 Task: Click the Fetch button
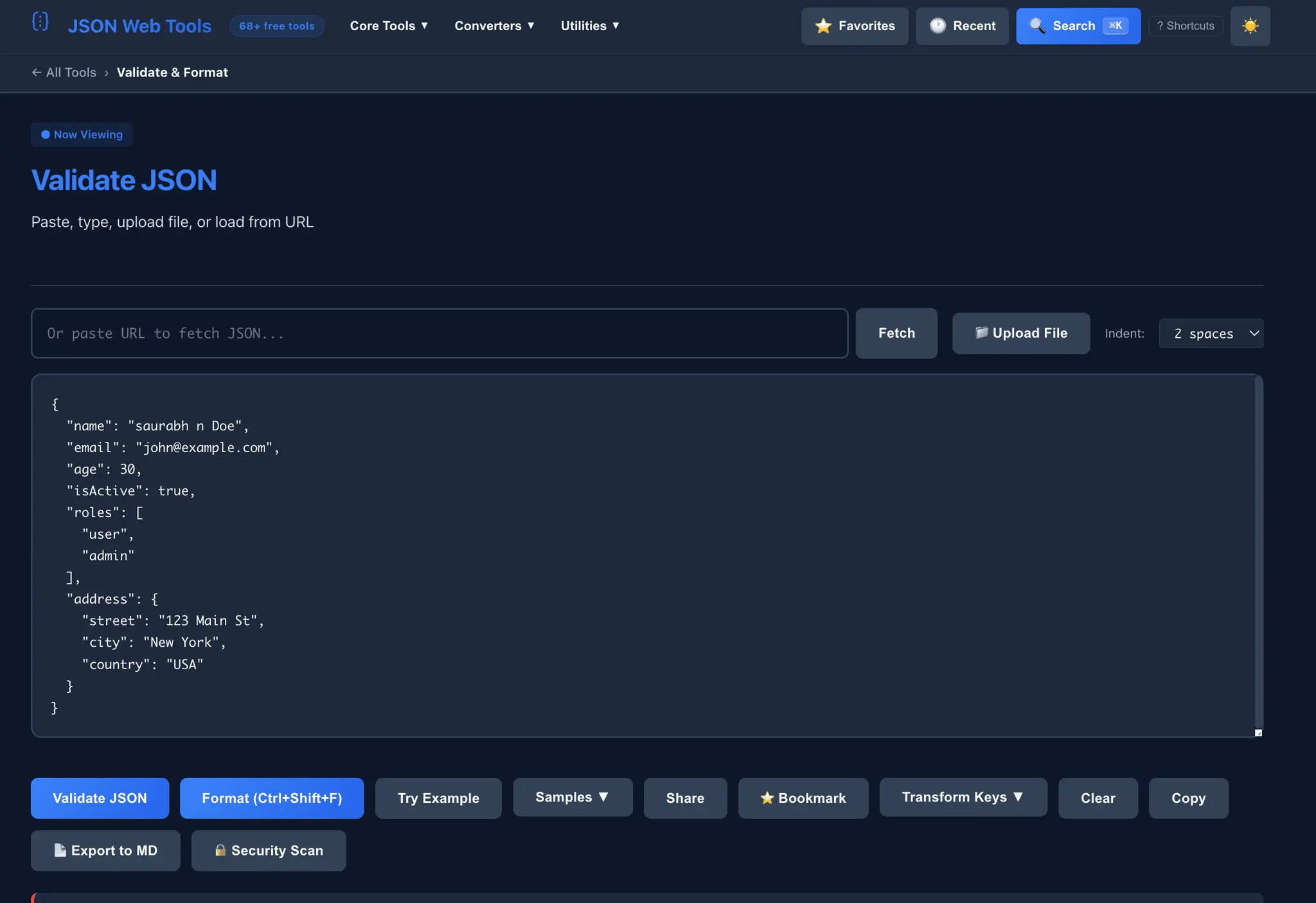click(x=896, y=333)
